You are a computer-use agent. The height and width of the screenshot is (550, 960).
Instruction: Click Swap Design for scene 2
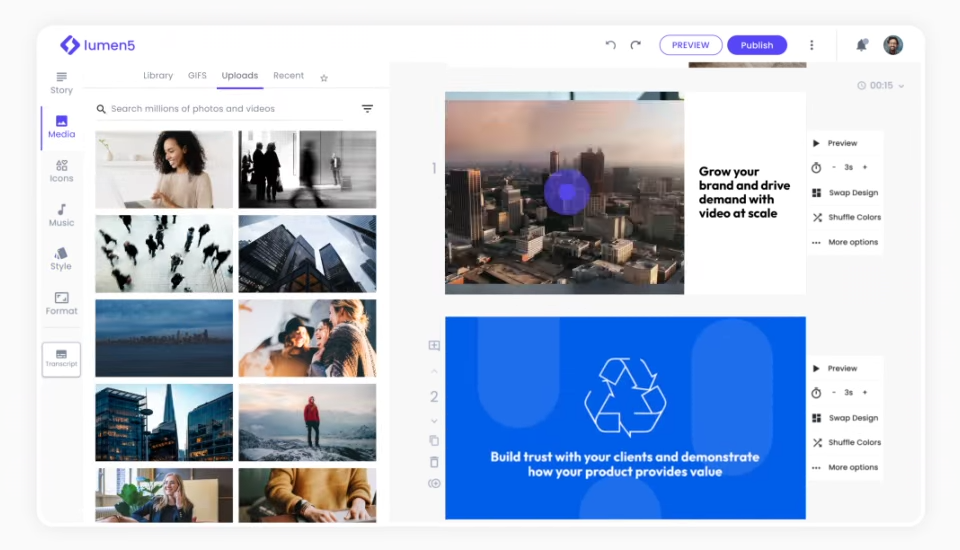(x=846, y=418)
